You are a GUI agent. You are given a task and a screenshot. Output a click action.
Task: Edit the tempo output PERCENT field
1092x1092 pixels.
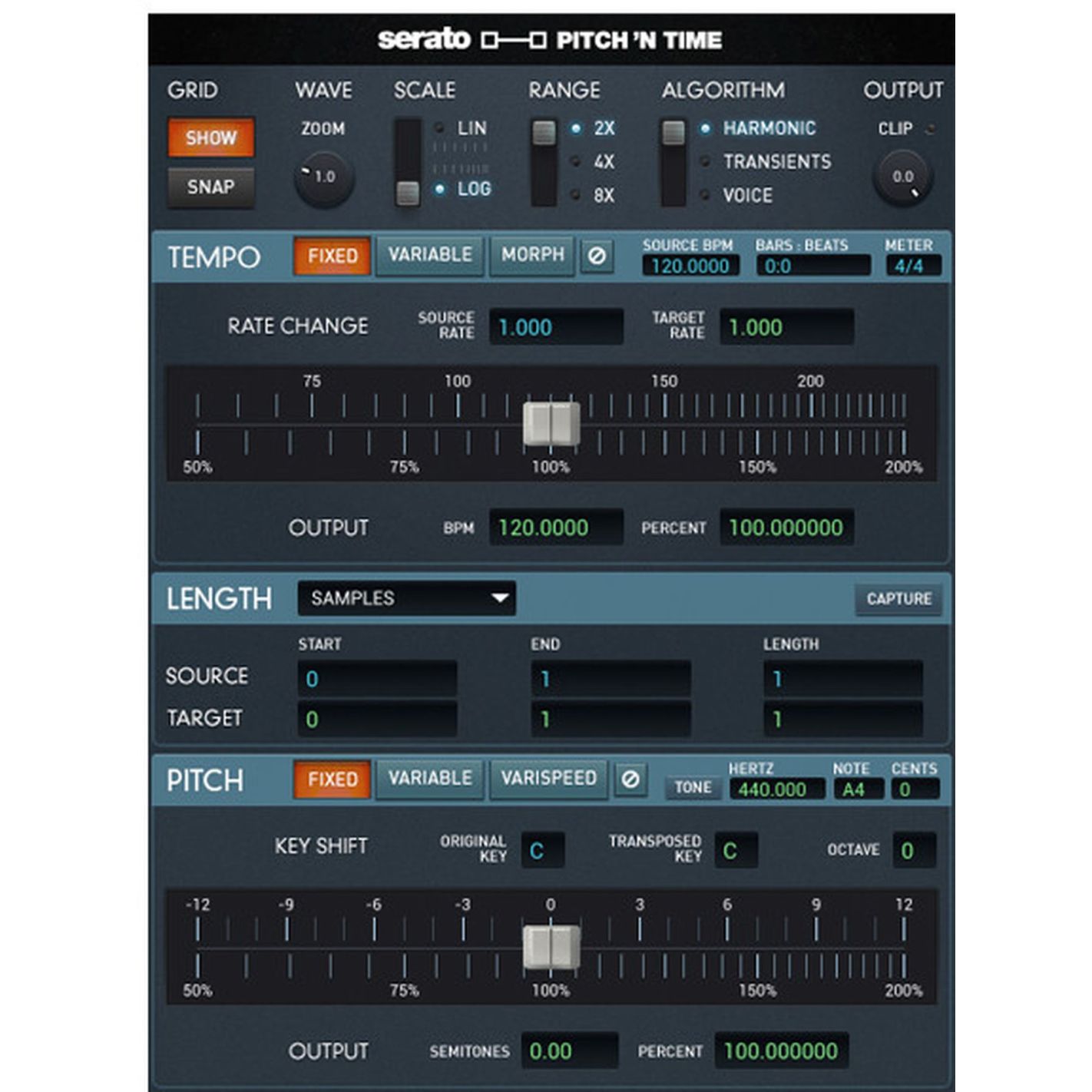(786, 528)
